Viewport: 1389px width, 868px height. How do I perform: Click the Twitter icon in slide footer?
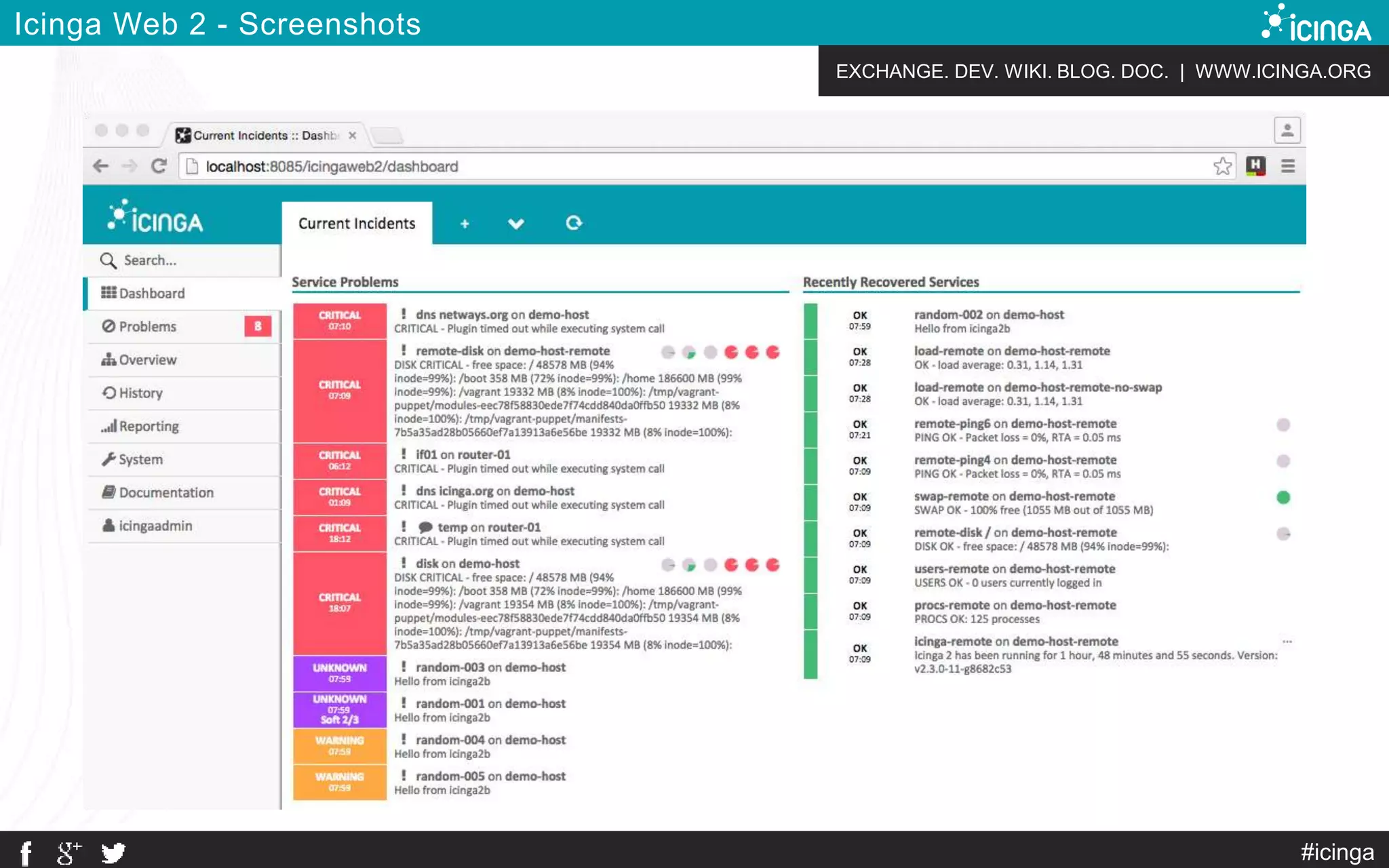click(113, 853)
